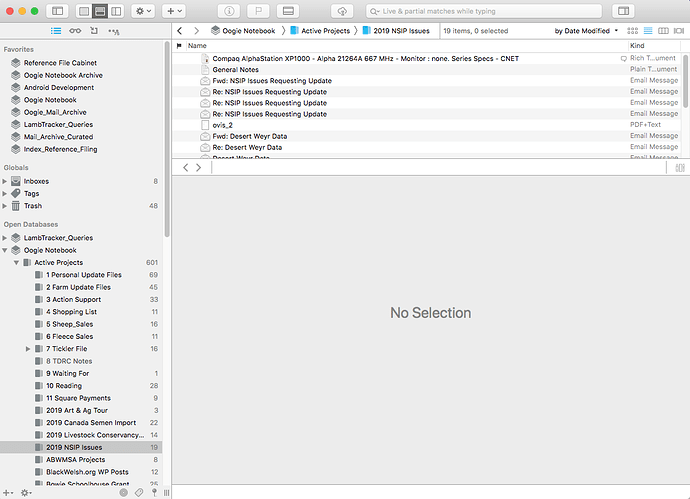Select column view for the item list
The image size is (690, 499).
[x=663, y=31]
